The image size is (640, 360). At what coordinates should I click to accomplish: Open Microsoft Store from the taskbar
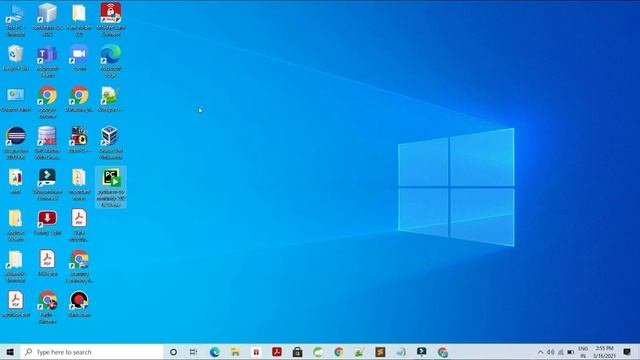pos(297,352)
